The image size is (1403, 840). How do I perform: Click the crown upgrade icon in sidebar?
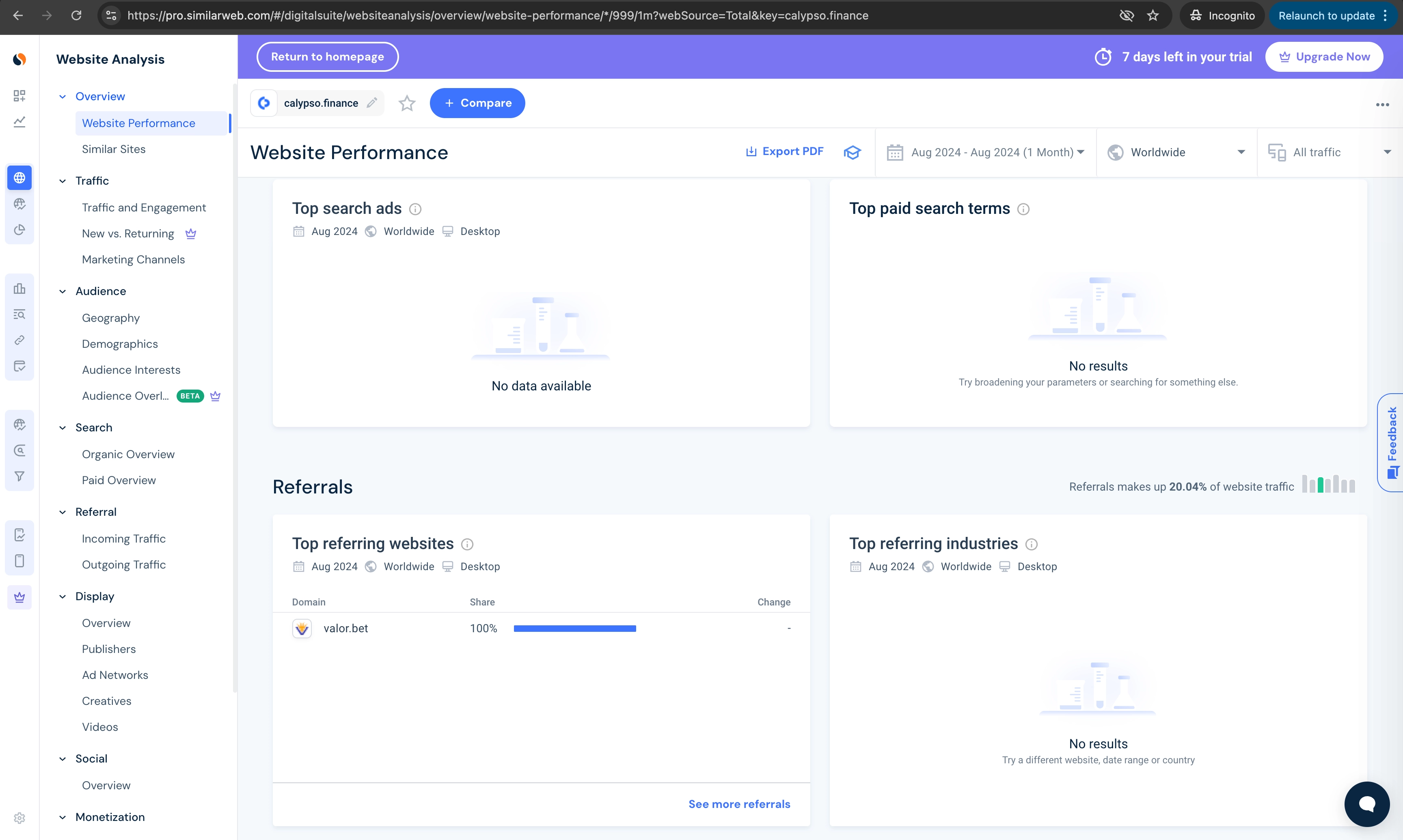tap(19, 597)
